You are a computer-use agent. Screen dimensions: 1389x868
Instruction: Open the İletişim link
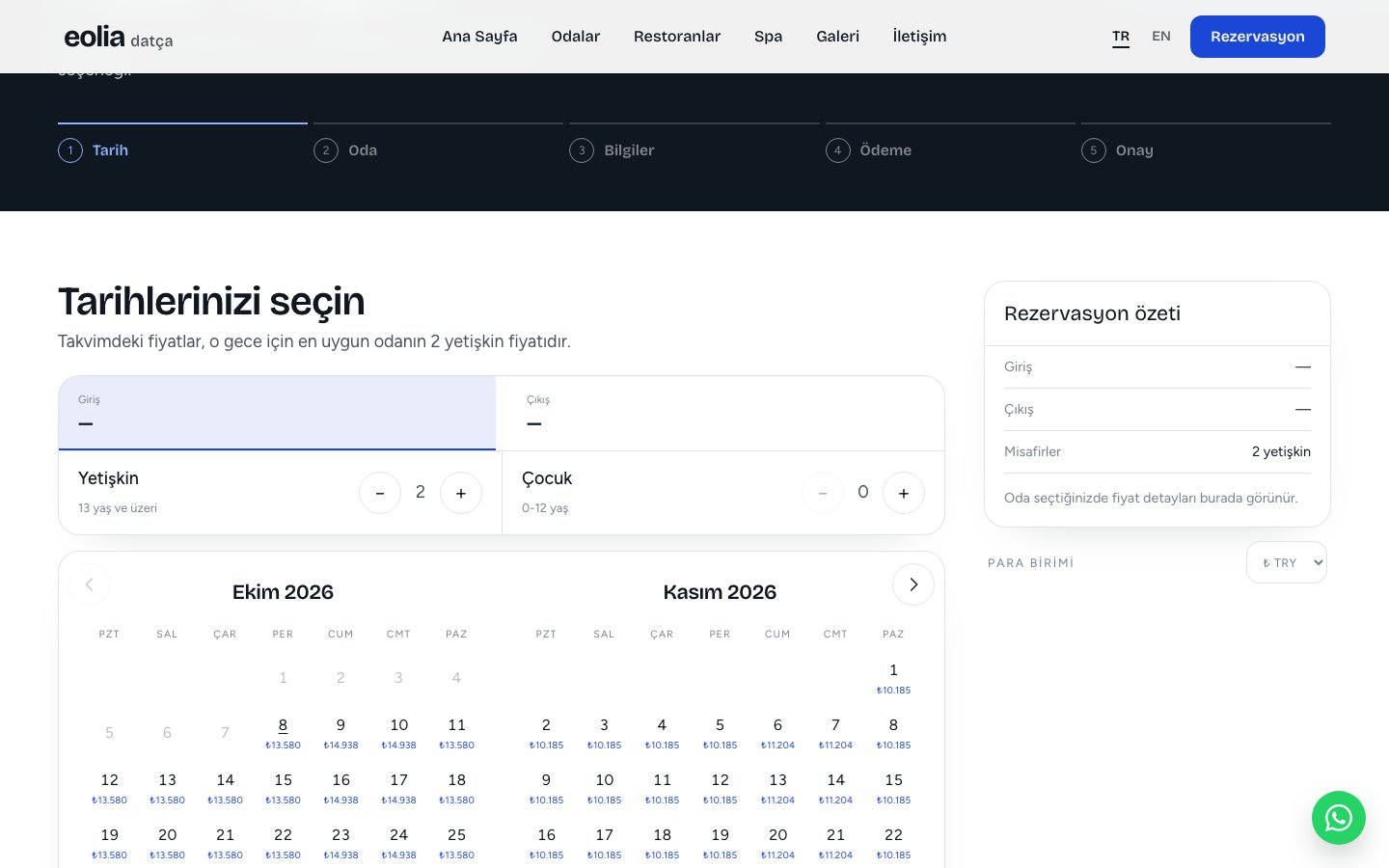919,37
